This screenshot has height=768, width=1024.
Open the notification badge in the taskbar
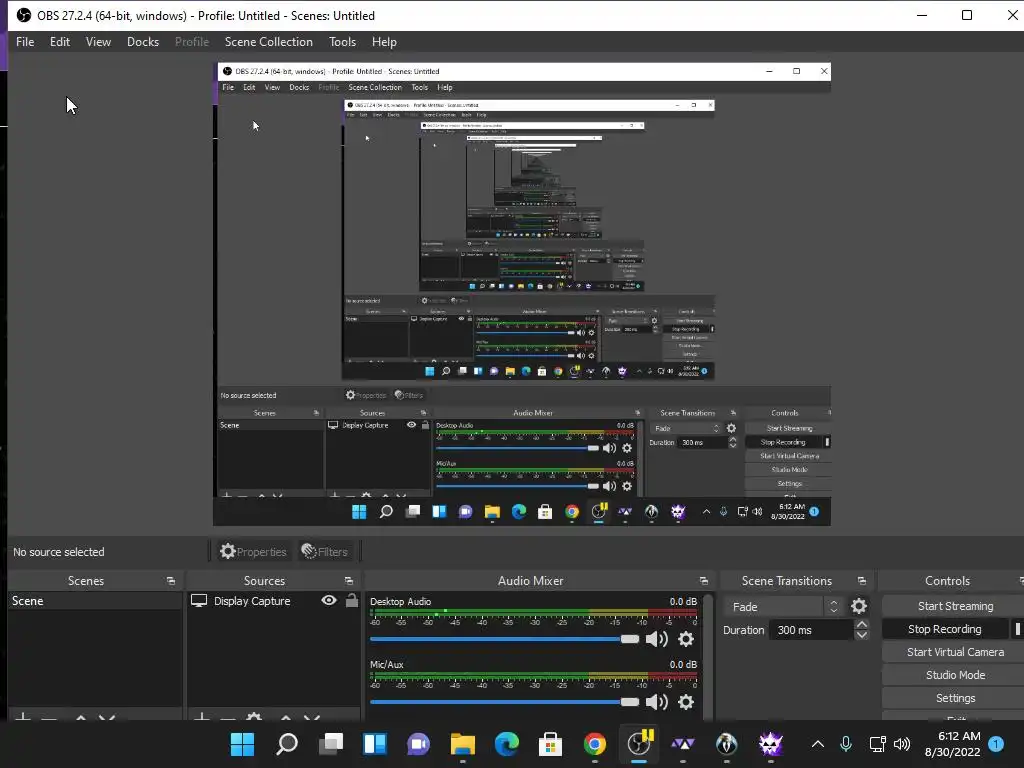coord(996,744)
